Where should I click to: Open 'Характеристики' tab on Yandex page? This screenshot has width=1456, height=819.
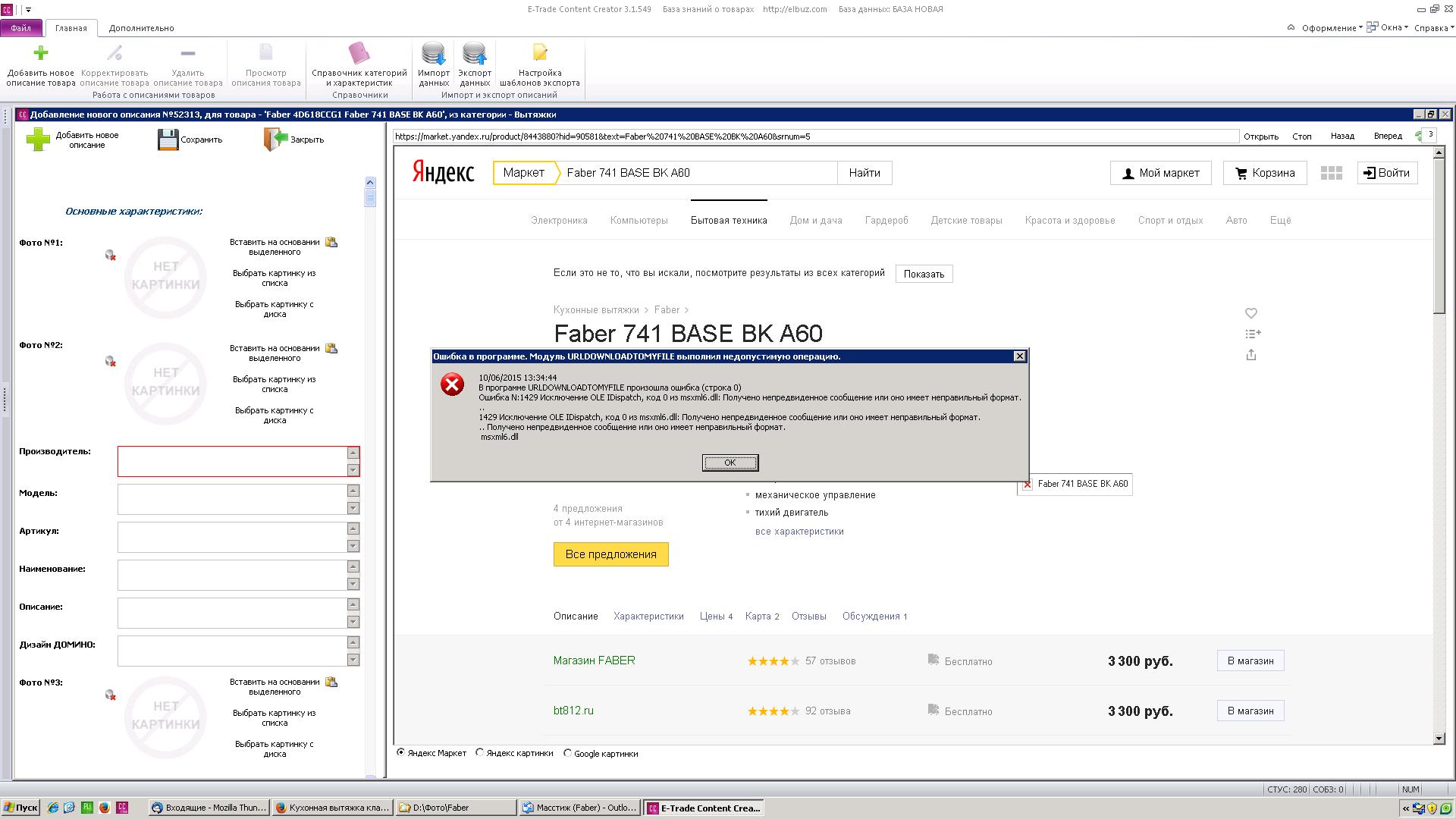coord(648,616)
